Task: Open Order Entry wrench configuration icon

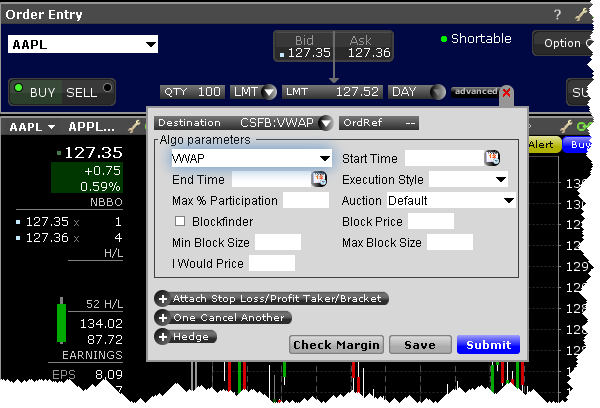Action: [580, 14]
